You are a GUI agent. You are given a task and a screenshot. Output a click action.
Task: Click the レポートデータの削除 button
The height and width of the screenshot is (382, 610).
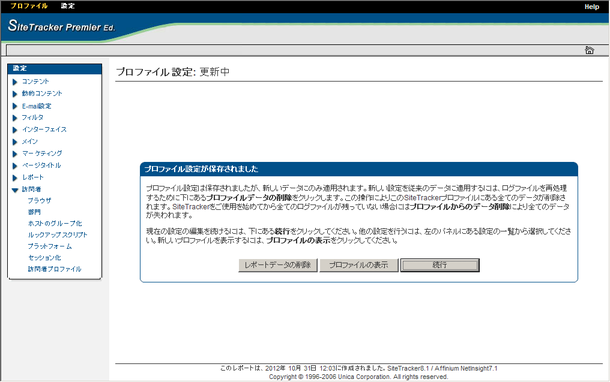click(x=277, y=265)
